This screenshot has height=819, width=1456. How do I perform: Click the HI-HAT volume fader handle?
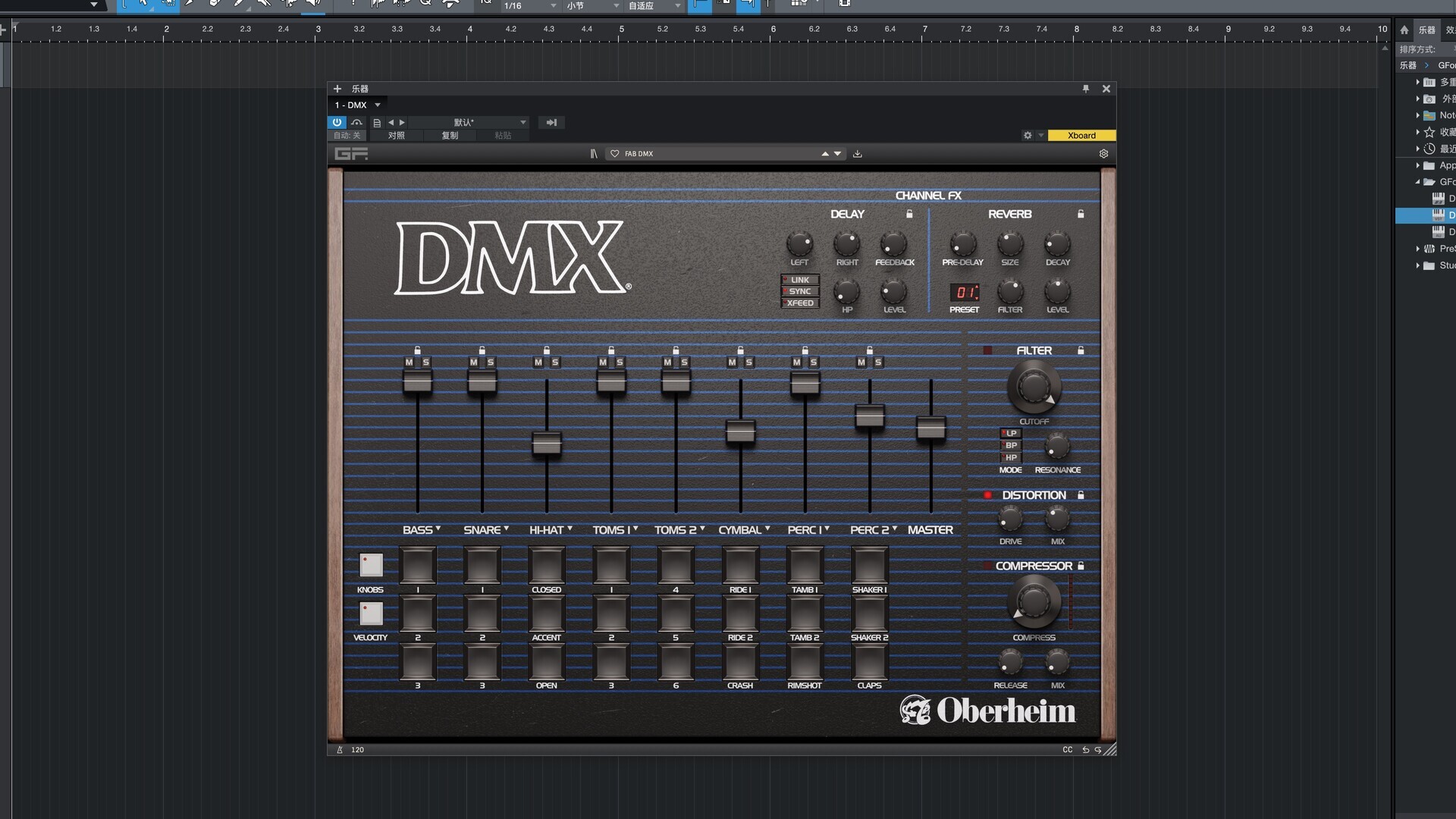[546, 444]
